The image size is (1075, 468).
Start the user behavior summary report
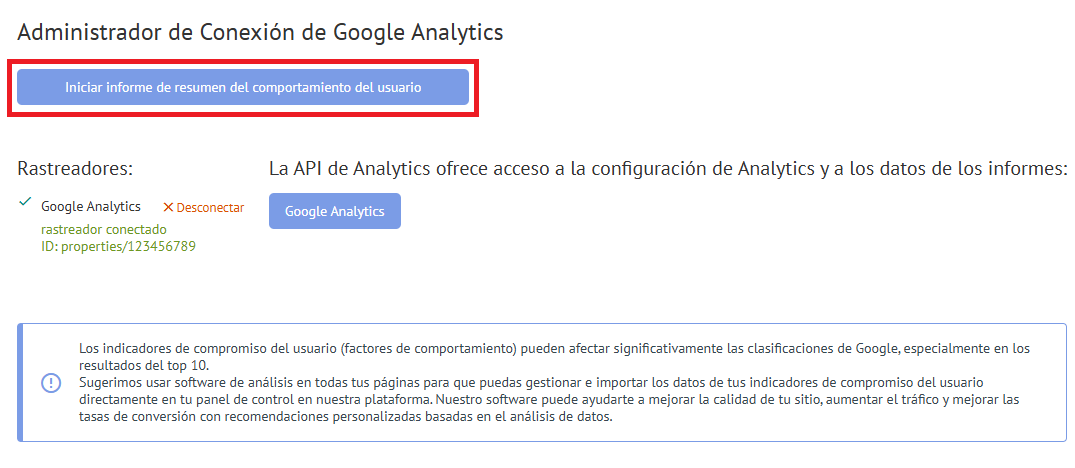(x=243, y=87)
